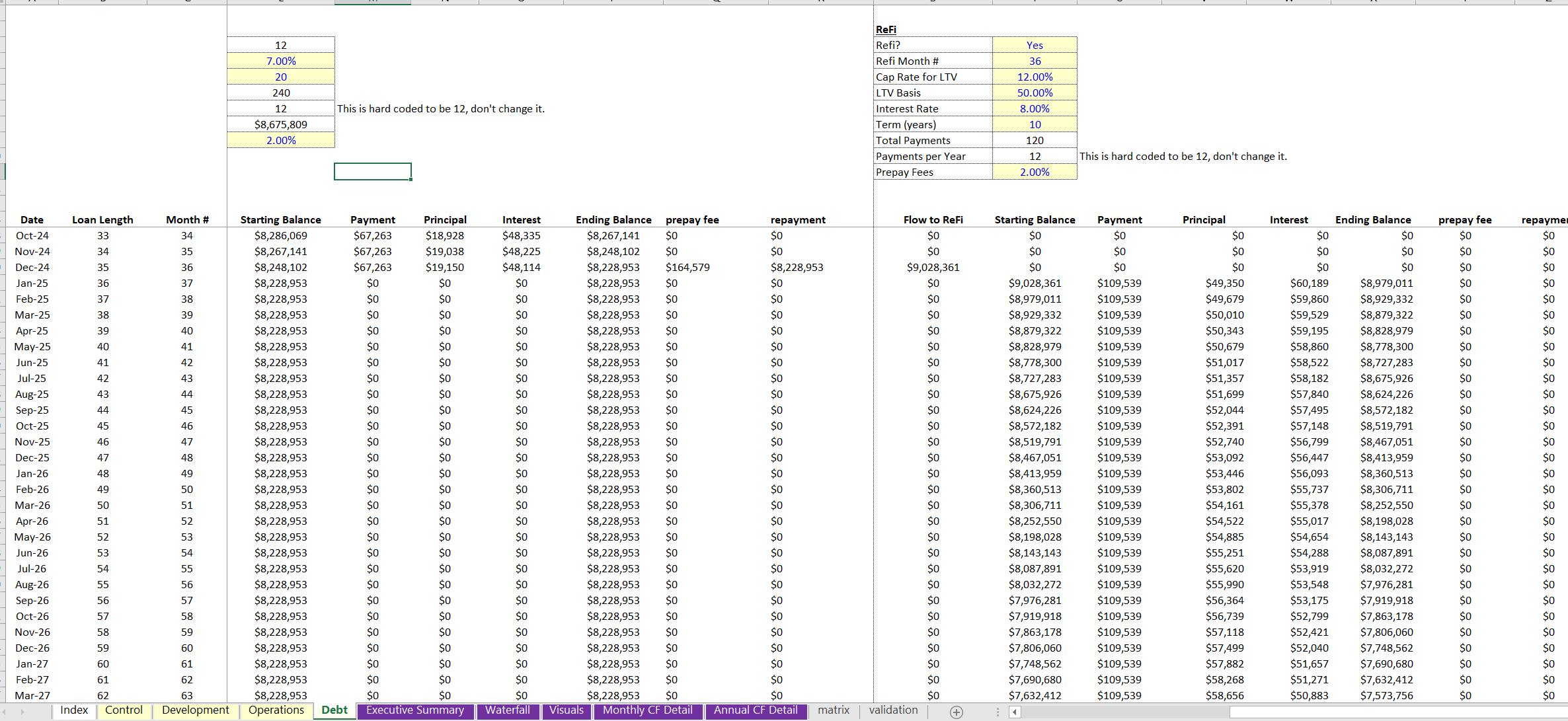Open the matrix sheet tab
Screen dimensions: 1568x721
click(834, 710)
